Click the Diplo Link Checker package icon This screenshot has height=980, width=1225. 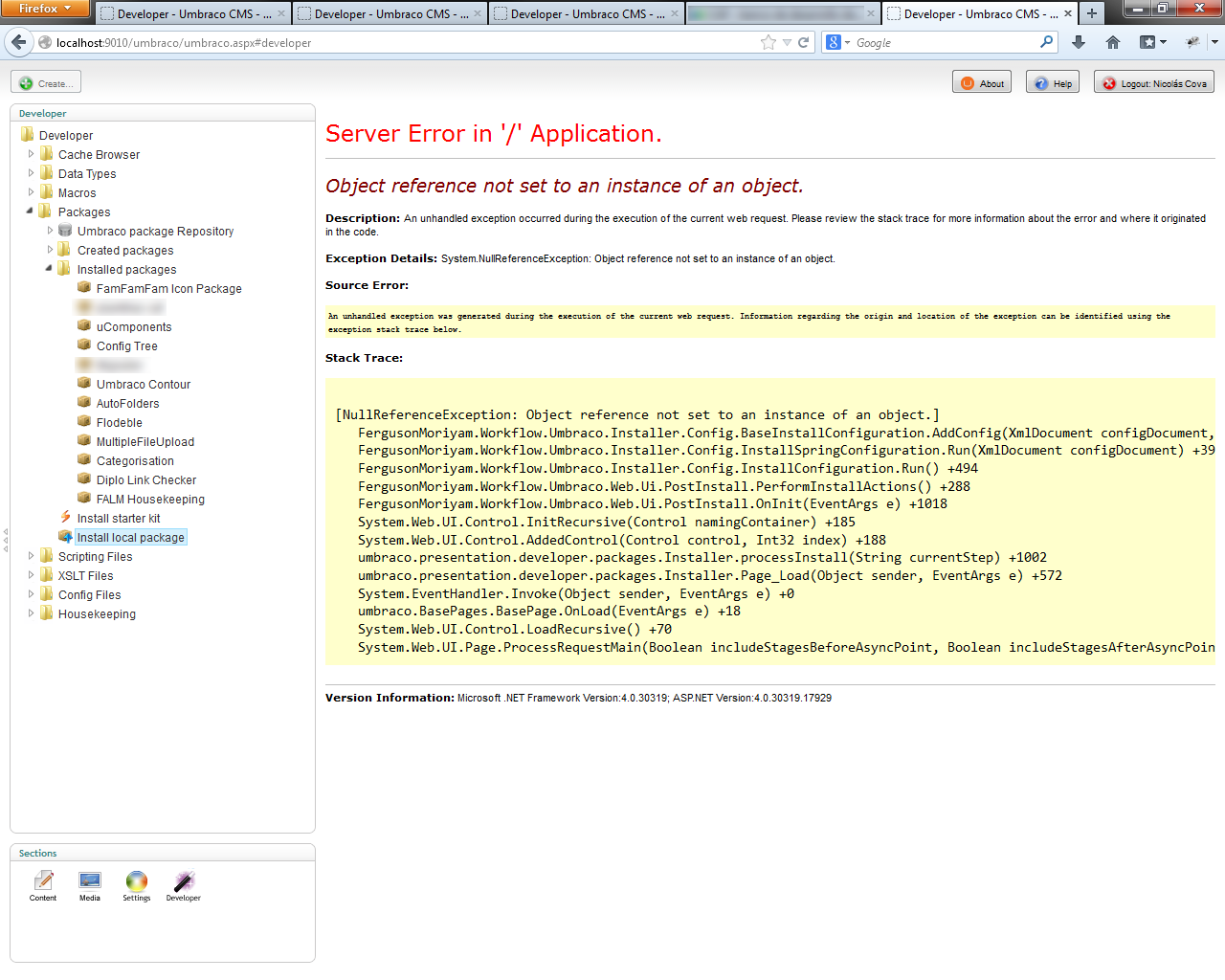(x=84, y=479)
